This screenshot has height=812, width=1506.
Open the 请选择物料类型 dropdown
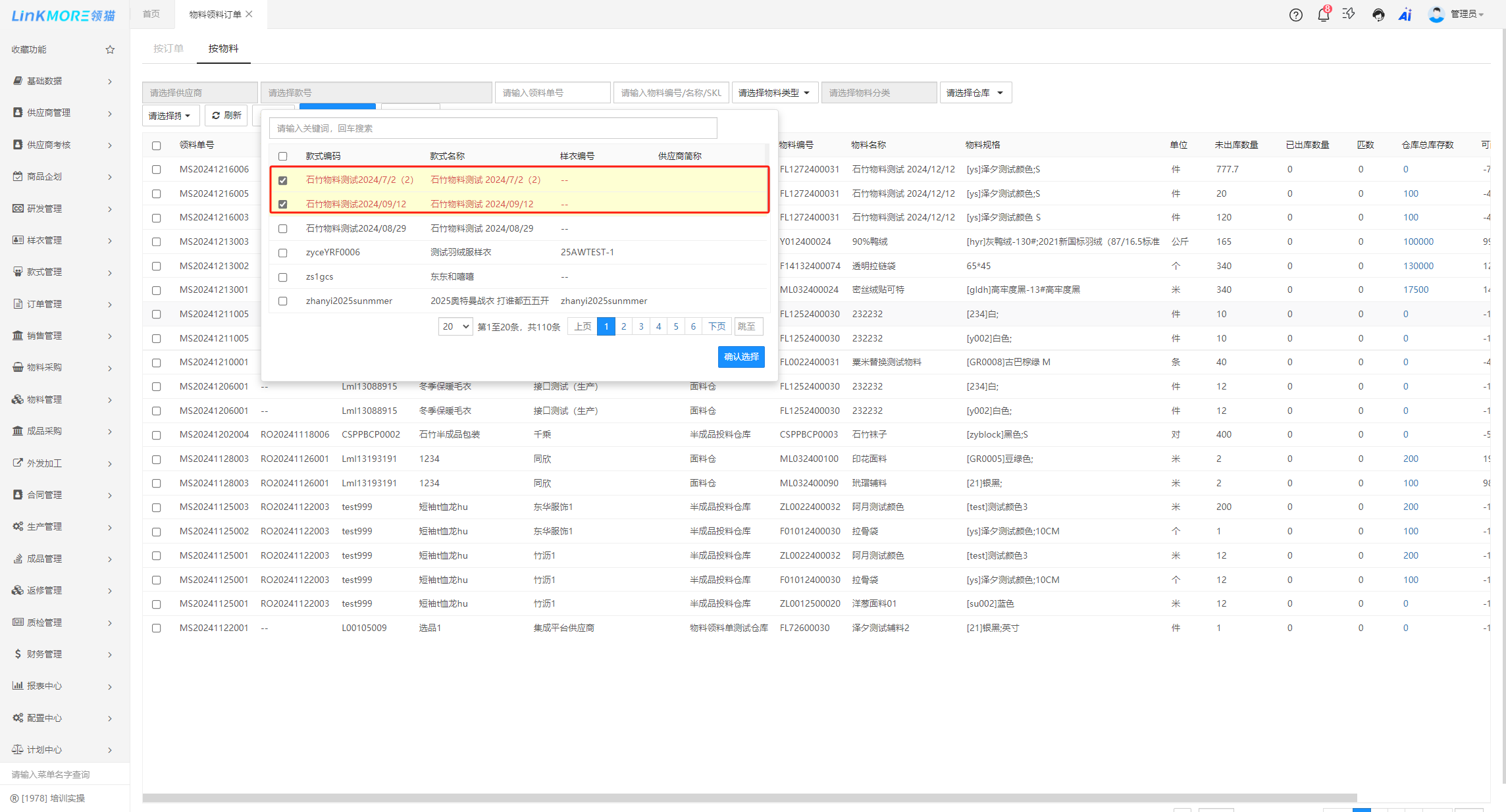[x=774, y=93]
